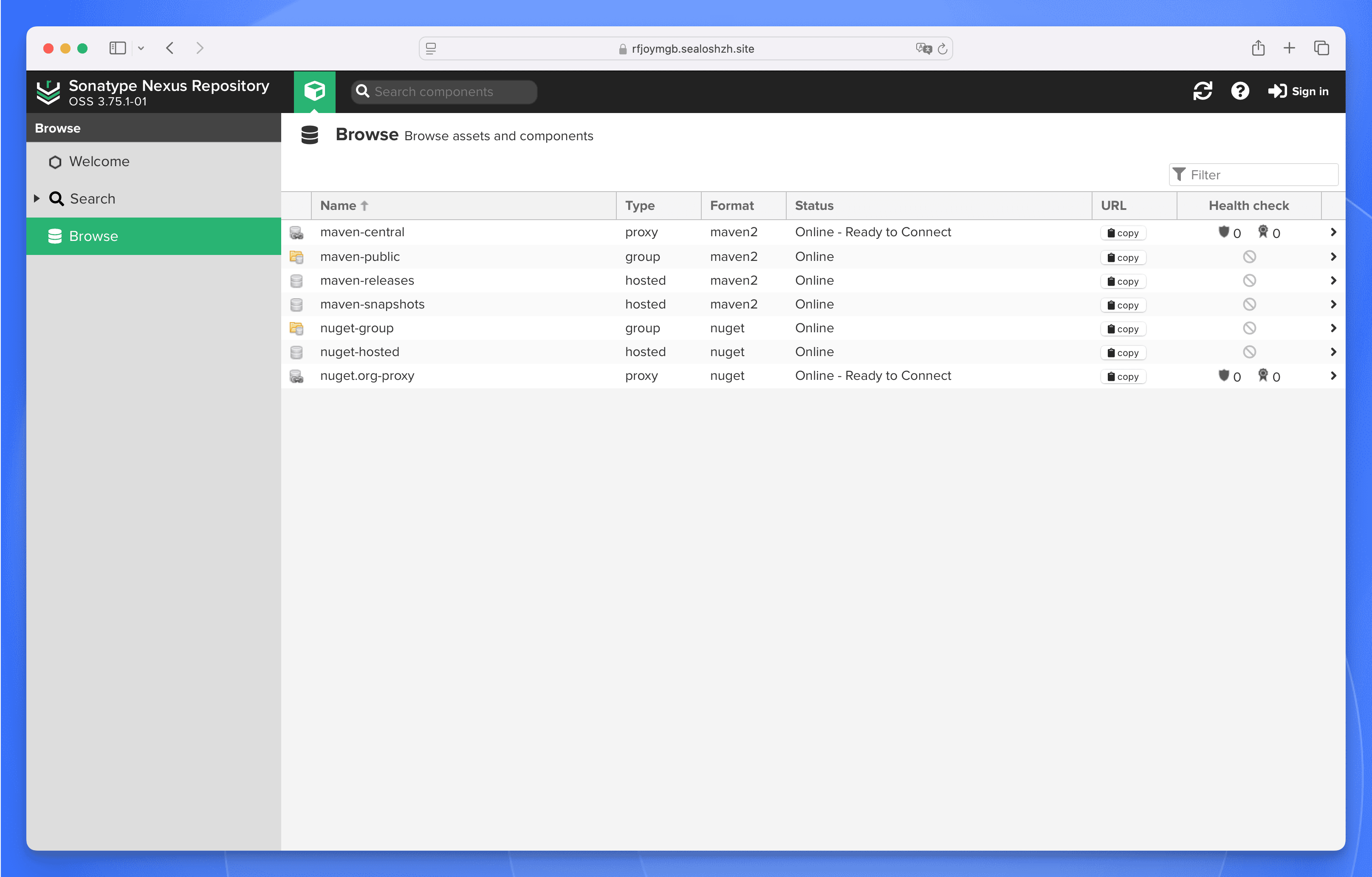Image resolution: width=1372 pixels, height=877 pixels.
Task: Copy the URL of nuget-group
Action: click(x=1122, y=329)
